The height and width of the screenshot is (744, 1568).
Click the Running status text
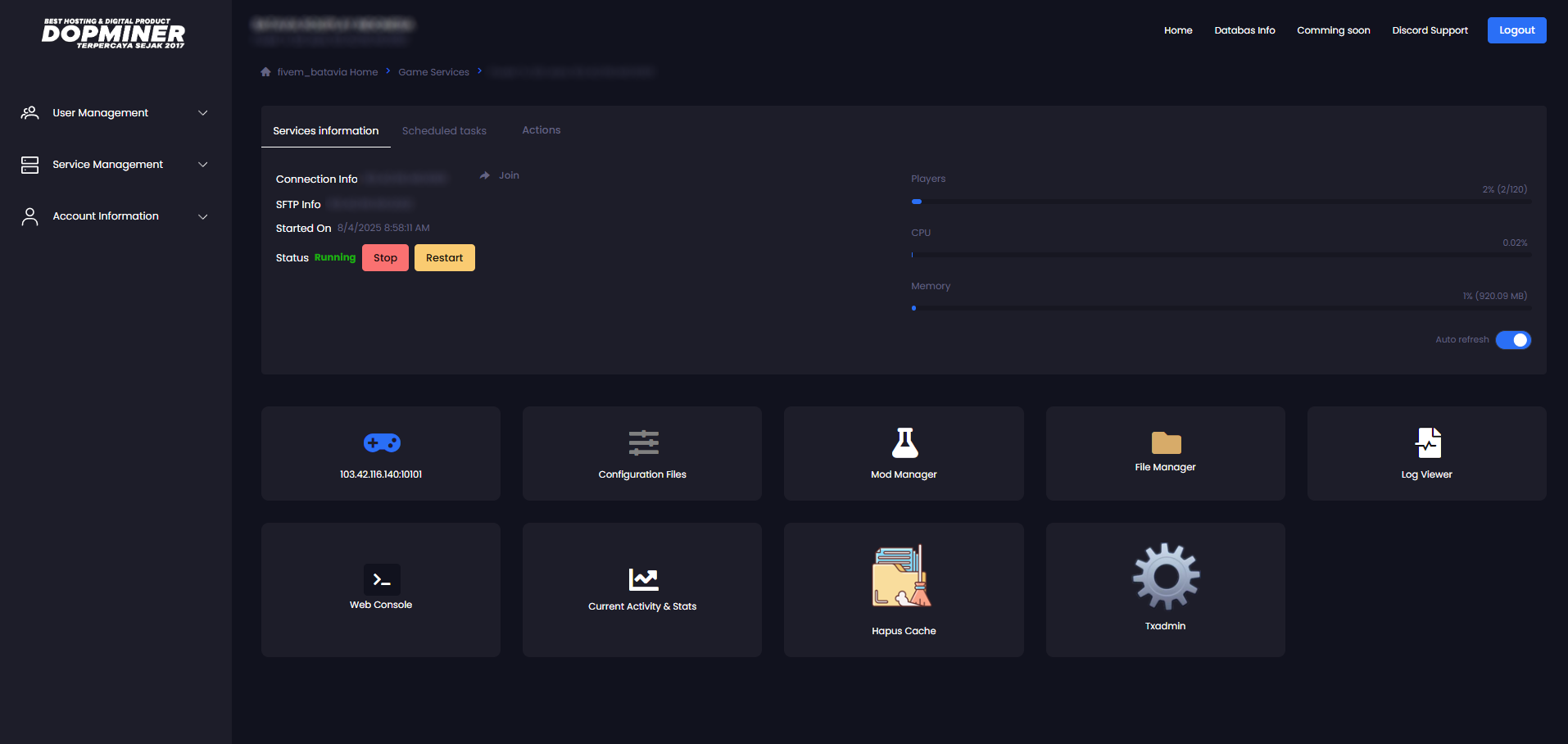coord(335,257)
